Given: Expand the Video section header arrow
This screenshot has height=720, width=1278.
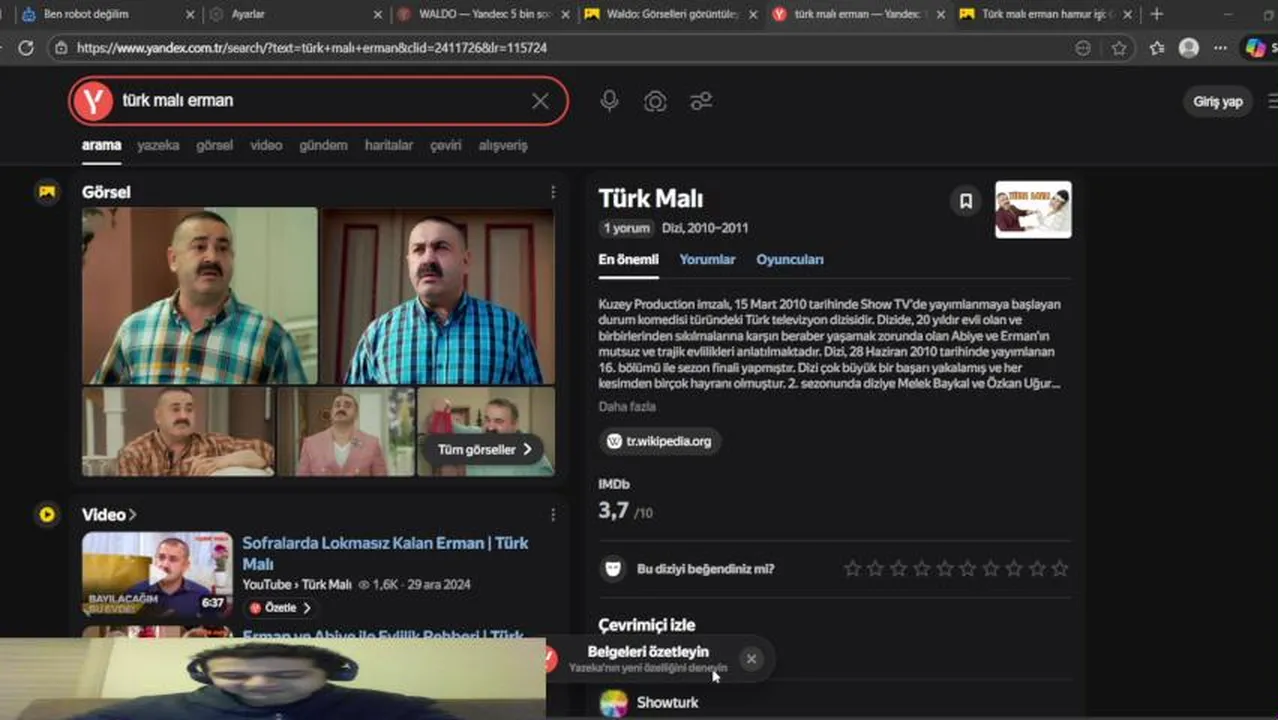Looking at the screenshot, I should point(133,515).
